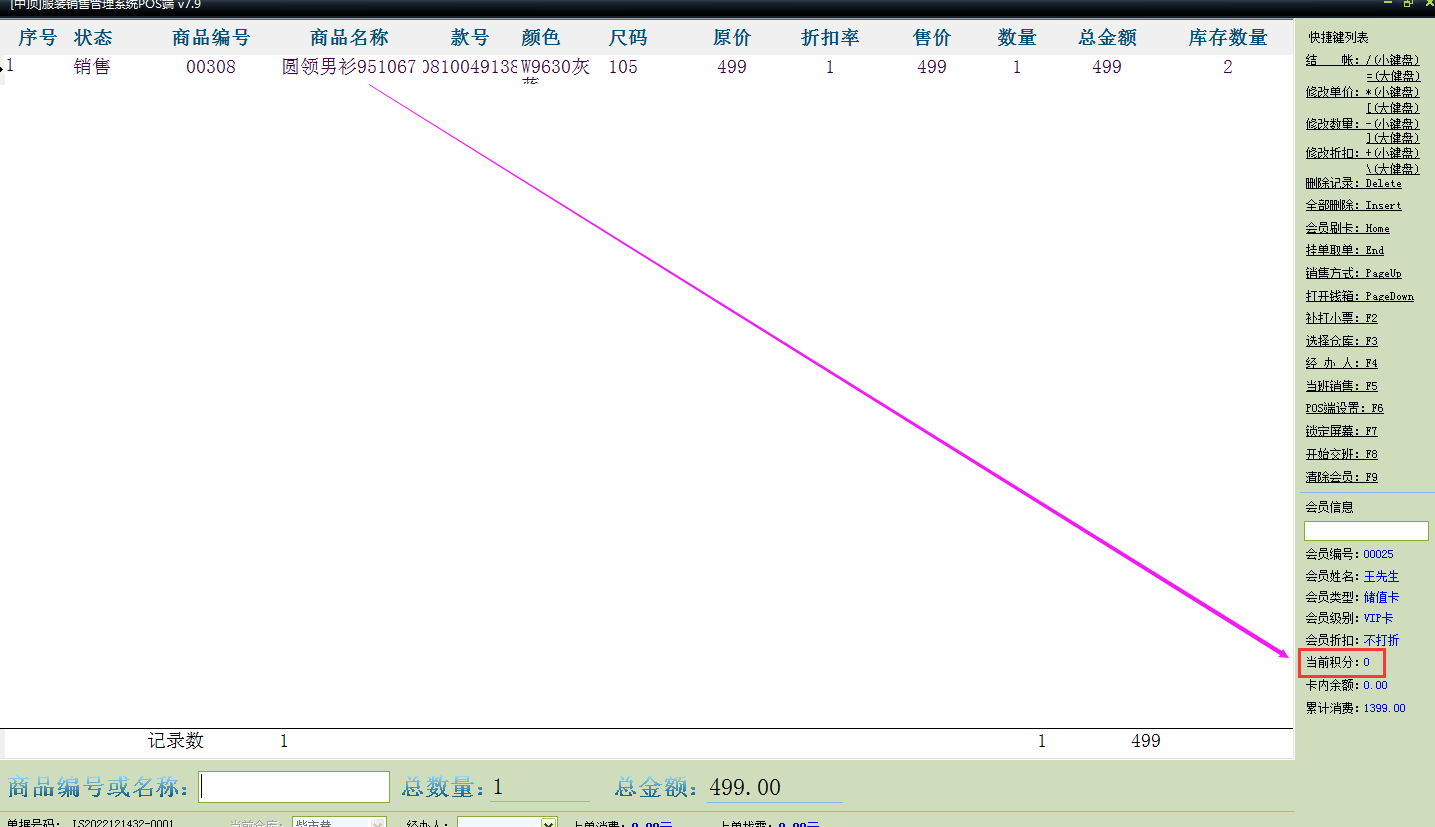This screenshot has height=827, width=1435.
Task: Click the 序号 column header
Action: (38, 38)
